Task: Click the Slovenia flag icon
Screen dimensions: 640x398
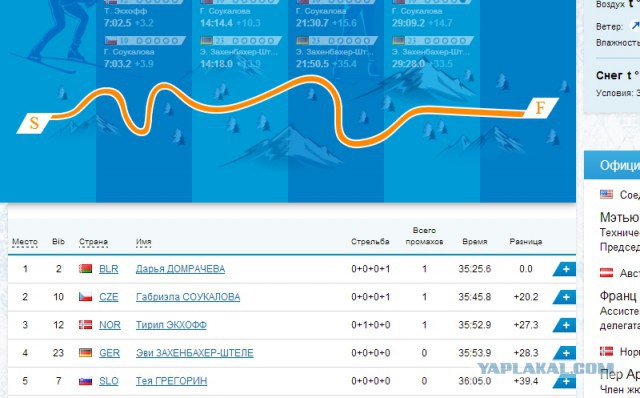Action: point(85,381)
